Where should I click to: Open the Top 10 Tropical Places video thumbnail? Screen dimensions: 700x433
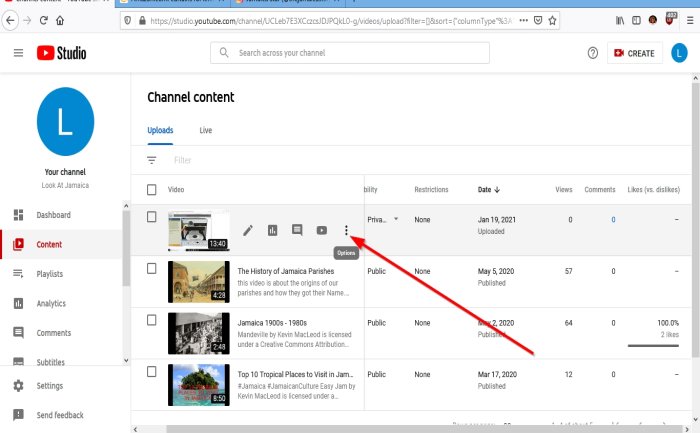(198, 385)
